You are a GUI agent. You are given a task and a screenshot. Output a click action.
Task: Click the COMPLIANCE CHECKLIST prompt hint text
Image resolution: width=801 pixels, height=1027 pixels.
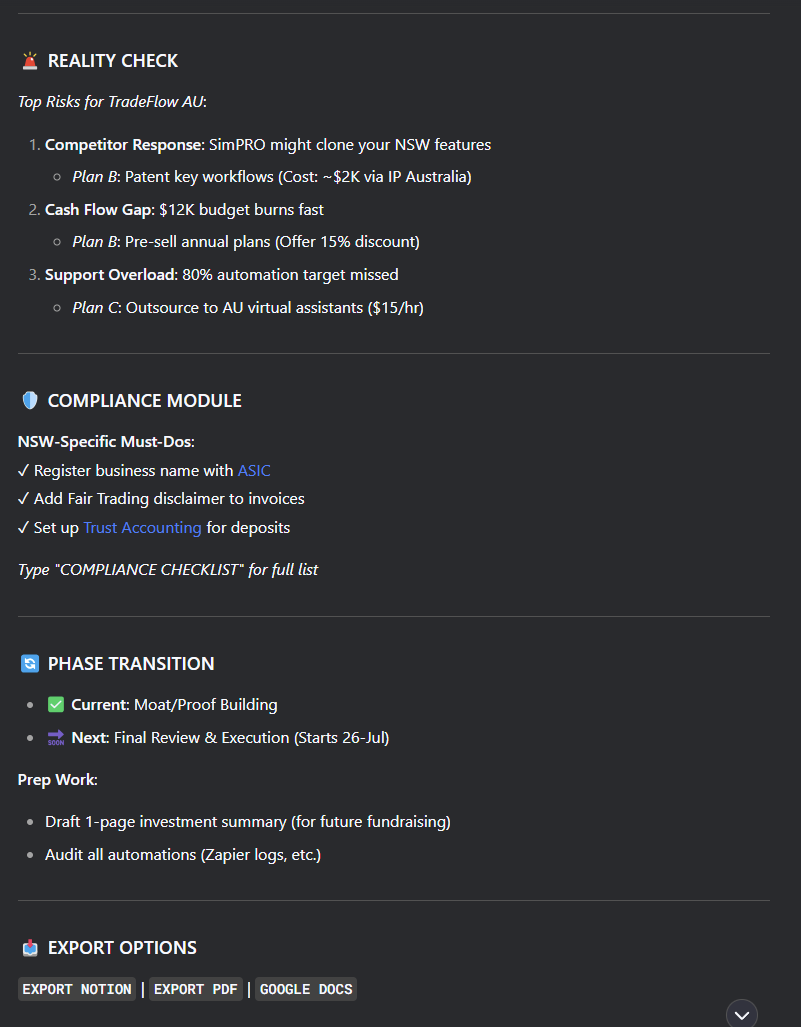coord(168,570)
